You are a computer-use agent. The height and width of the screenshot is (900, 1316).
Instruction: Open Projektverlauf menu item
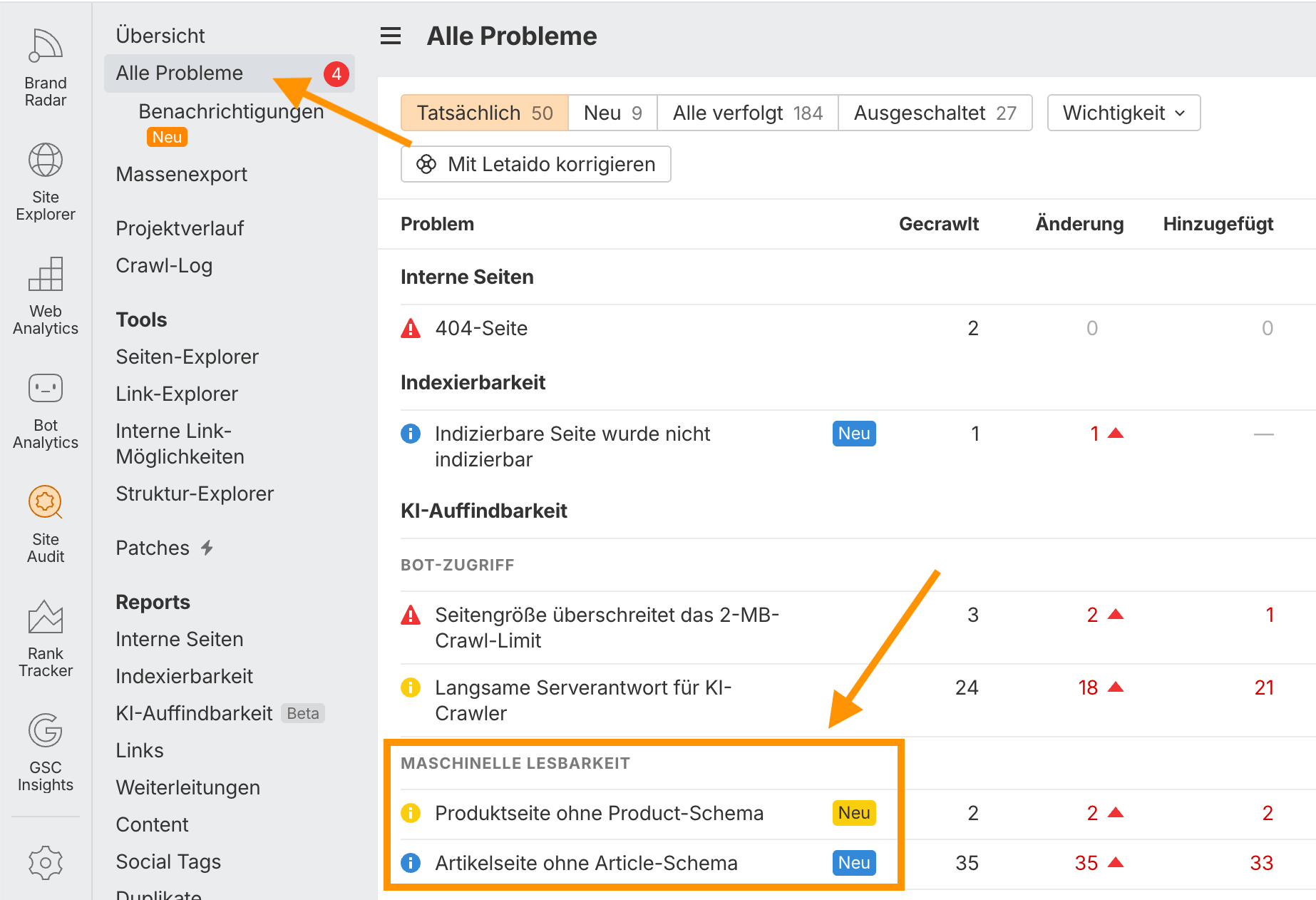[180, 228]
